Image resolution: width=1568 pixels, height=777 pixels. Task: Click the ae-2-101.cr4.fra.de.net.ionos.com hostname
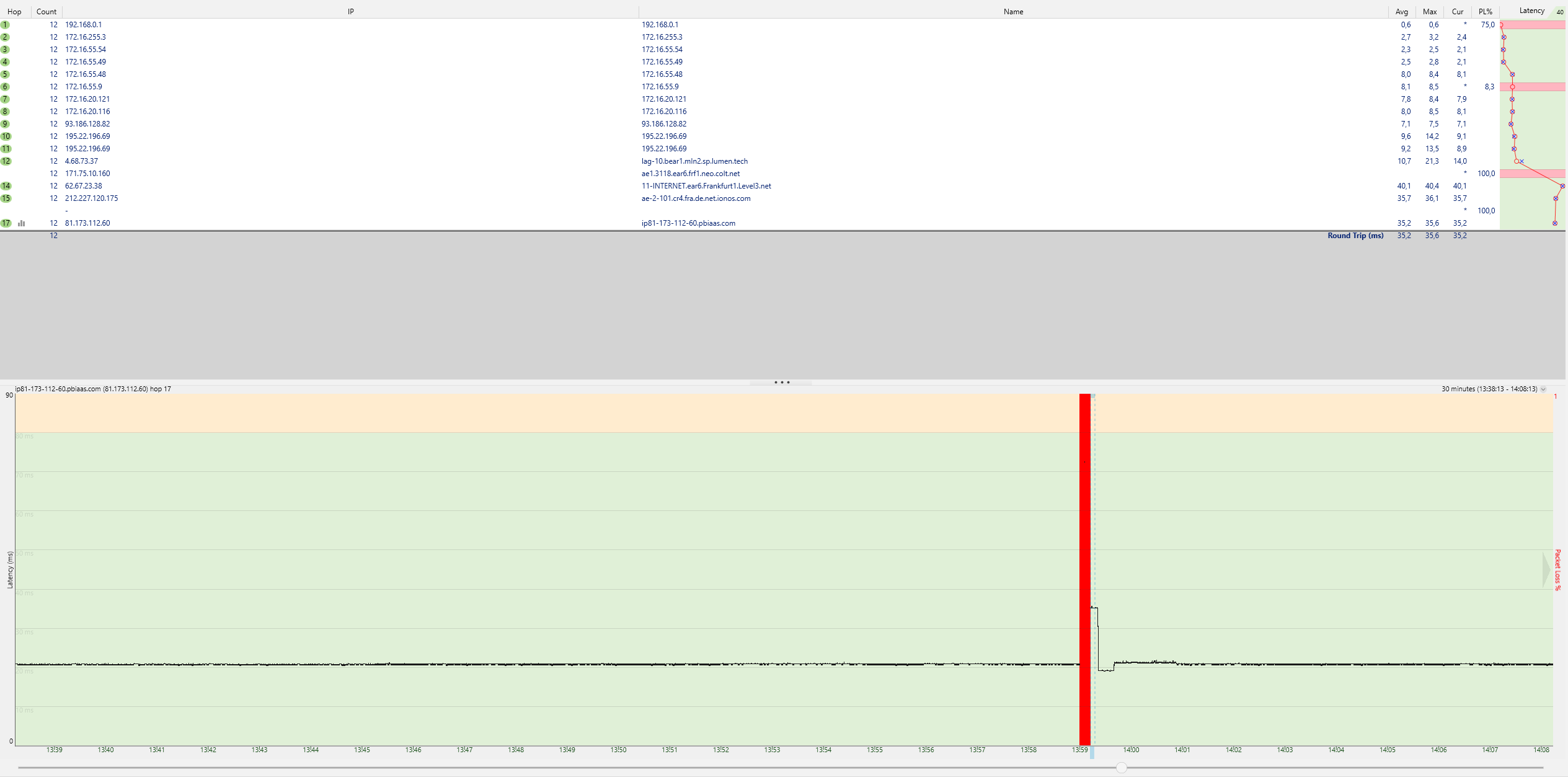click(696, 198)
